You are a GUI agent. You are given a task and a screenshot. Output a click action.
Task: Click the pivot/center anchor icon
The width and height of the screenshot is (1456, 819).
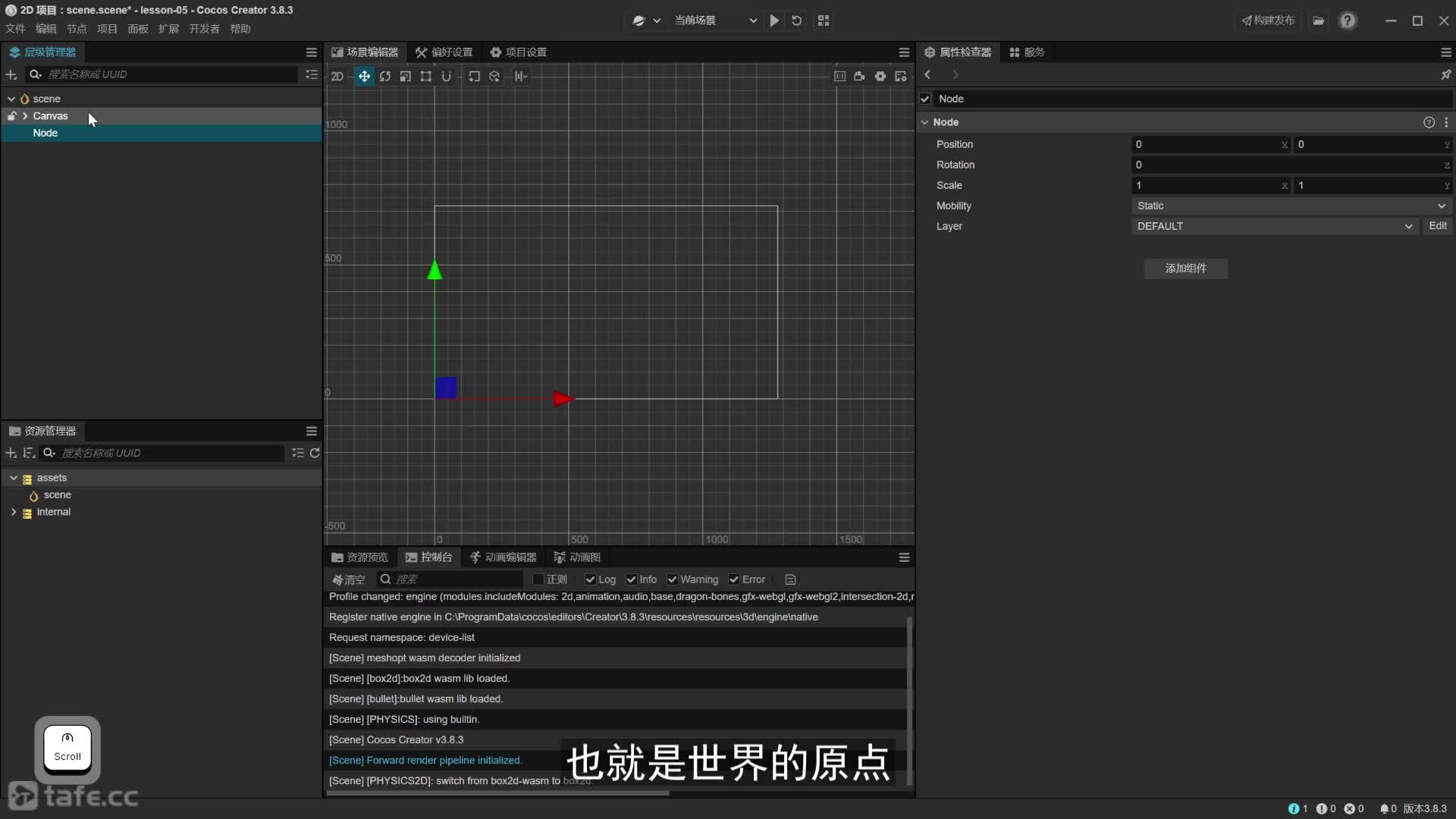coord(474,76)
